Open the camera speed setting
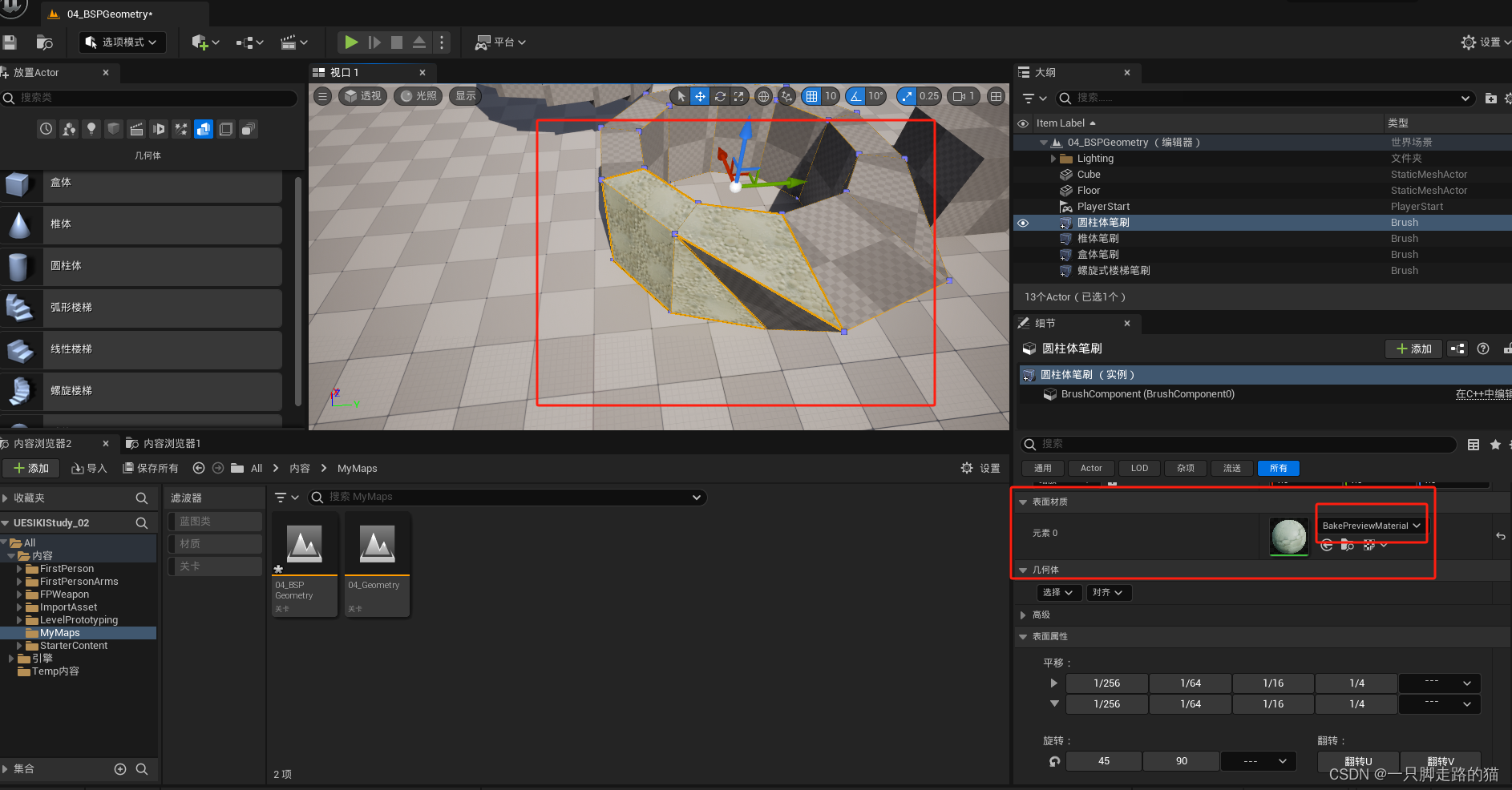The height and width of the screenshot is (790, 1512). [x=964, y=96]
